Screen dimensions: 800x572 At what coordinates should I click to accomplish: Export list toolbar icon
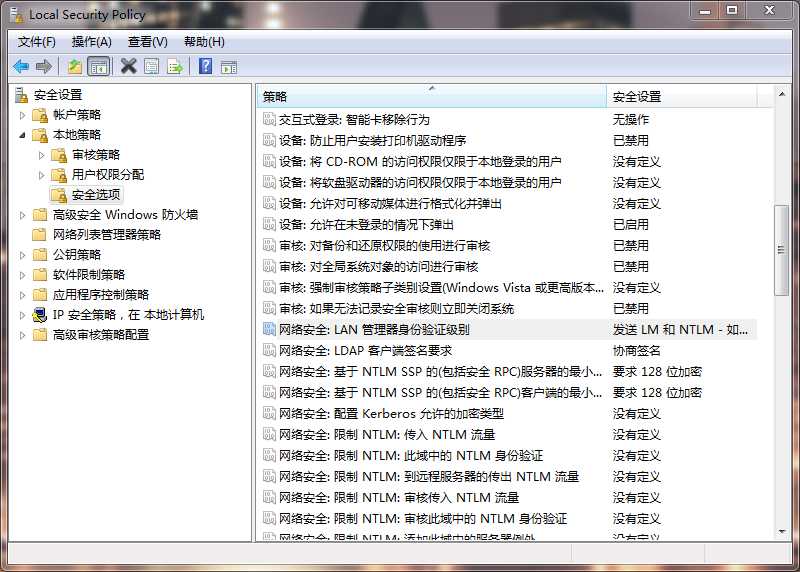tap(174, 66)
